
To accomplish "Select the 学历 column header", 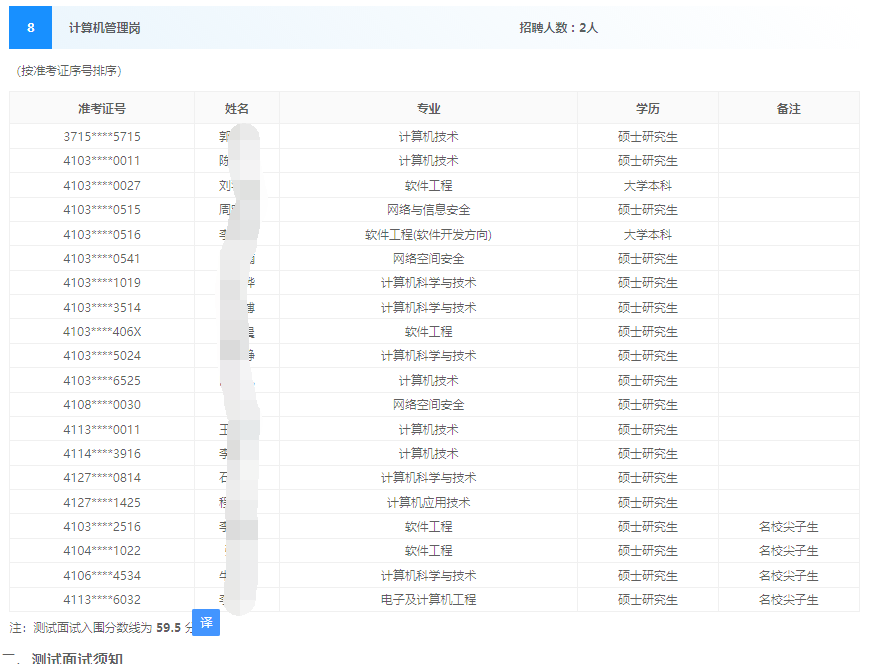I will click(647, 109).
